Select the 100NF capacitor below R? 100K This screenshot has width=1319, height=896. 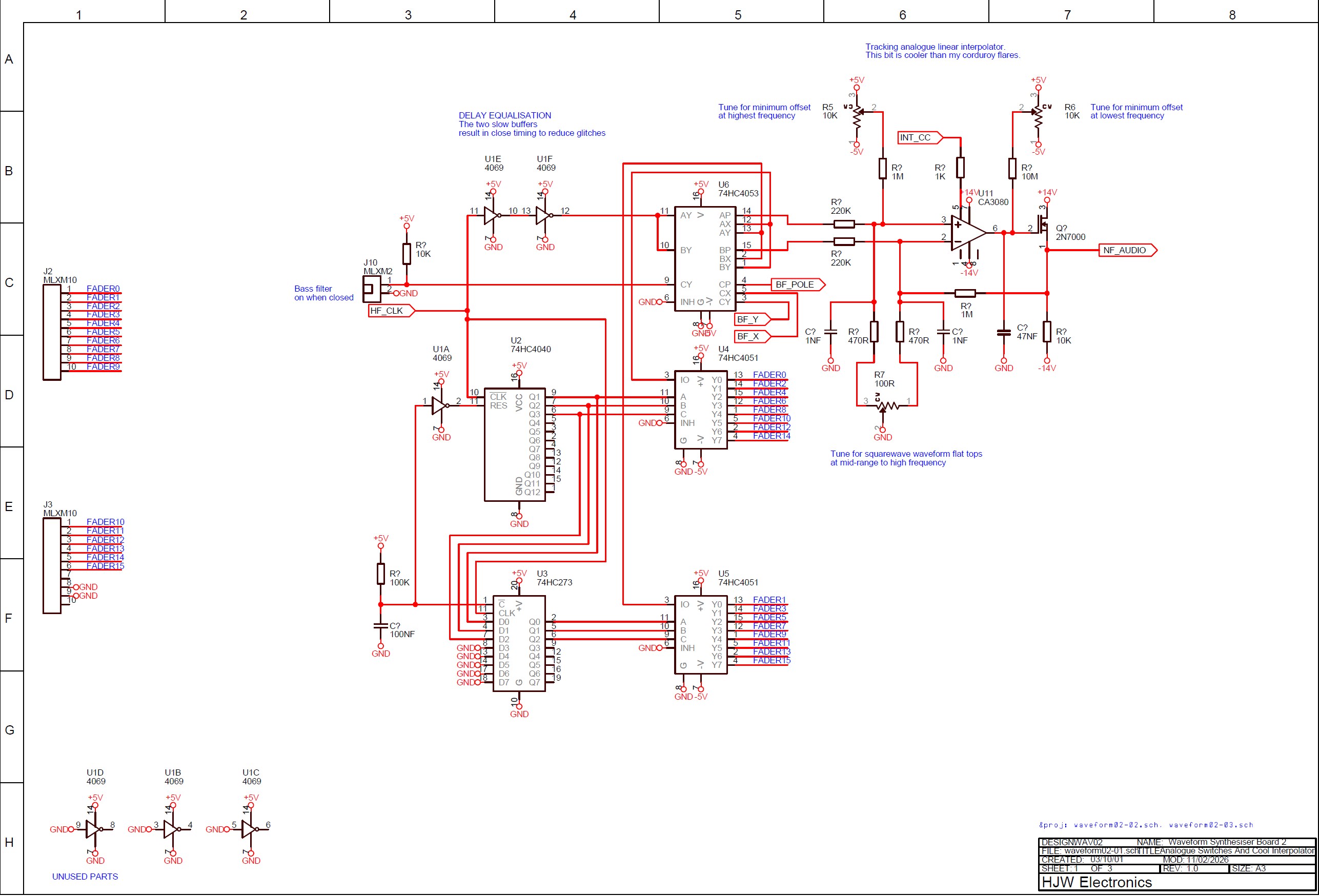click(x=380, y=626)
